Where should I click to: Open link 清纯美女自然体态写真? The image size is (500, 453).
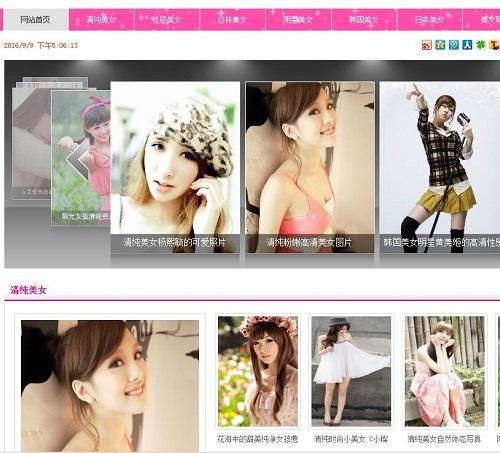pyautogui.click(x=444, y=439)
